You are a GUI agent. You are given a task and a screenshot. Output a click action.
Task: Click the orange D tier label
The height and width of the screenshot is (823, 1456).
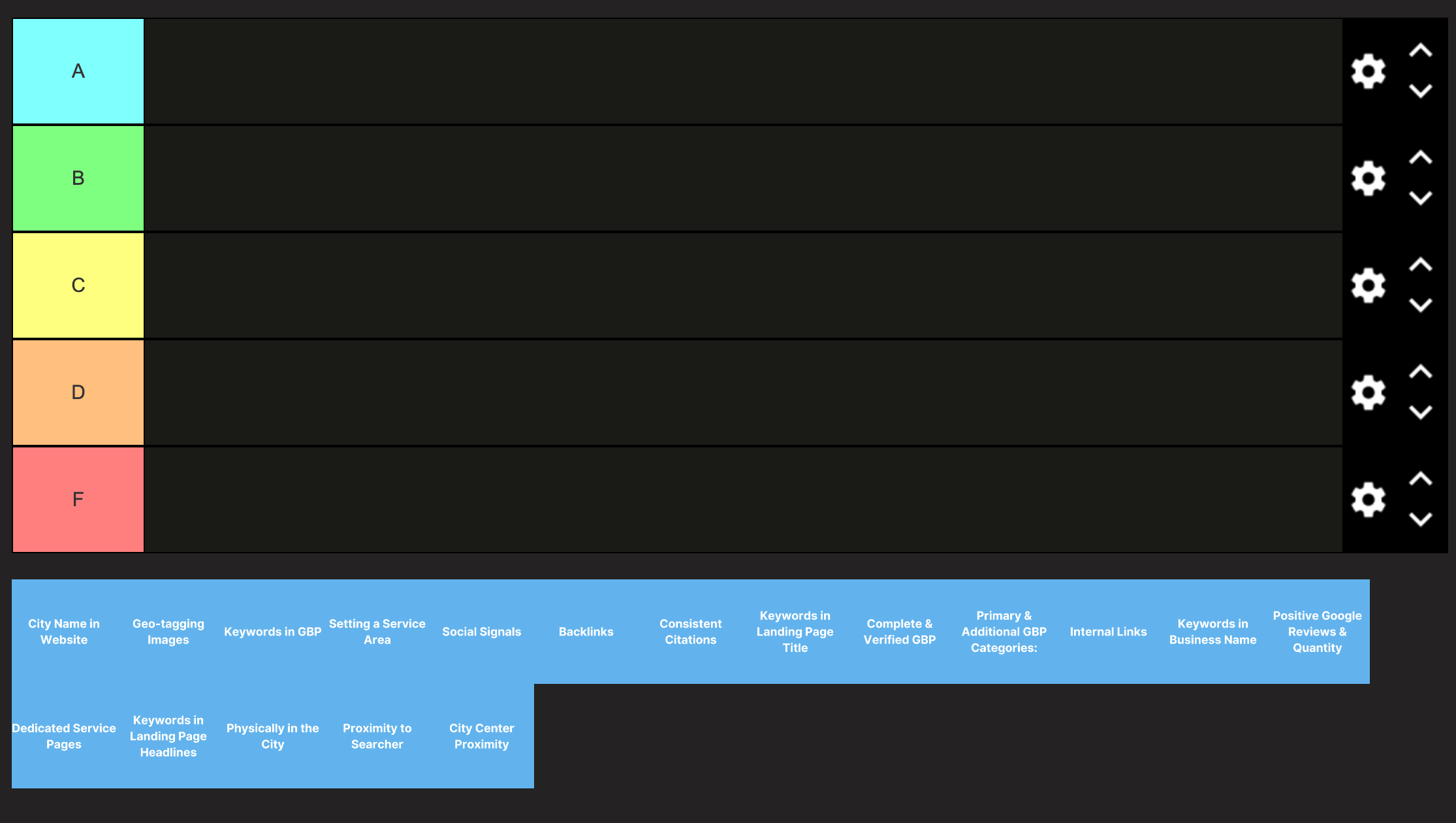point(78,393)
